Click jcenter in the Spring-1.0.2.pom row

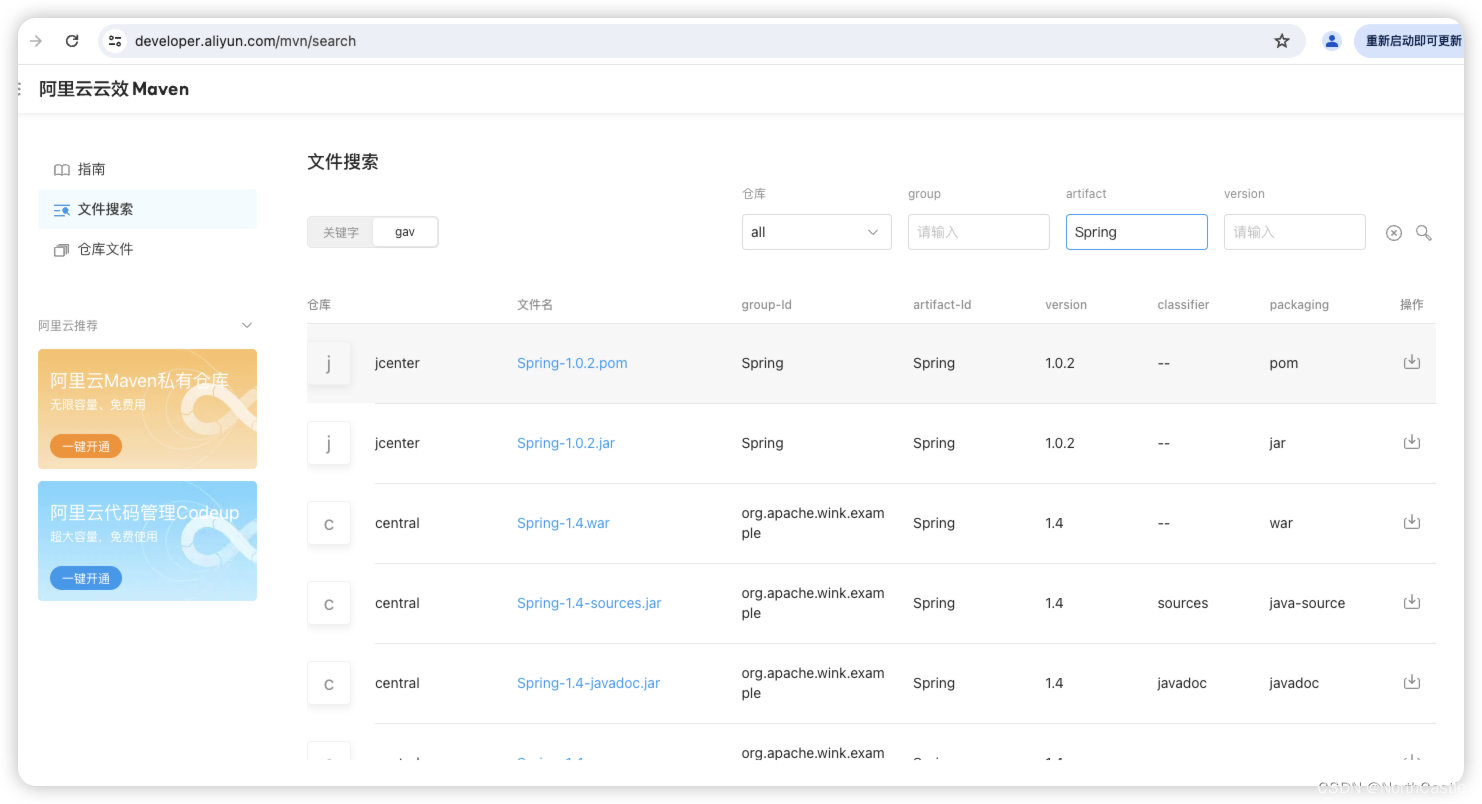397,363
